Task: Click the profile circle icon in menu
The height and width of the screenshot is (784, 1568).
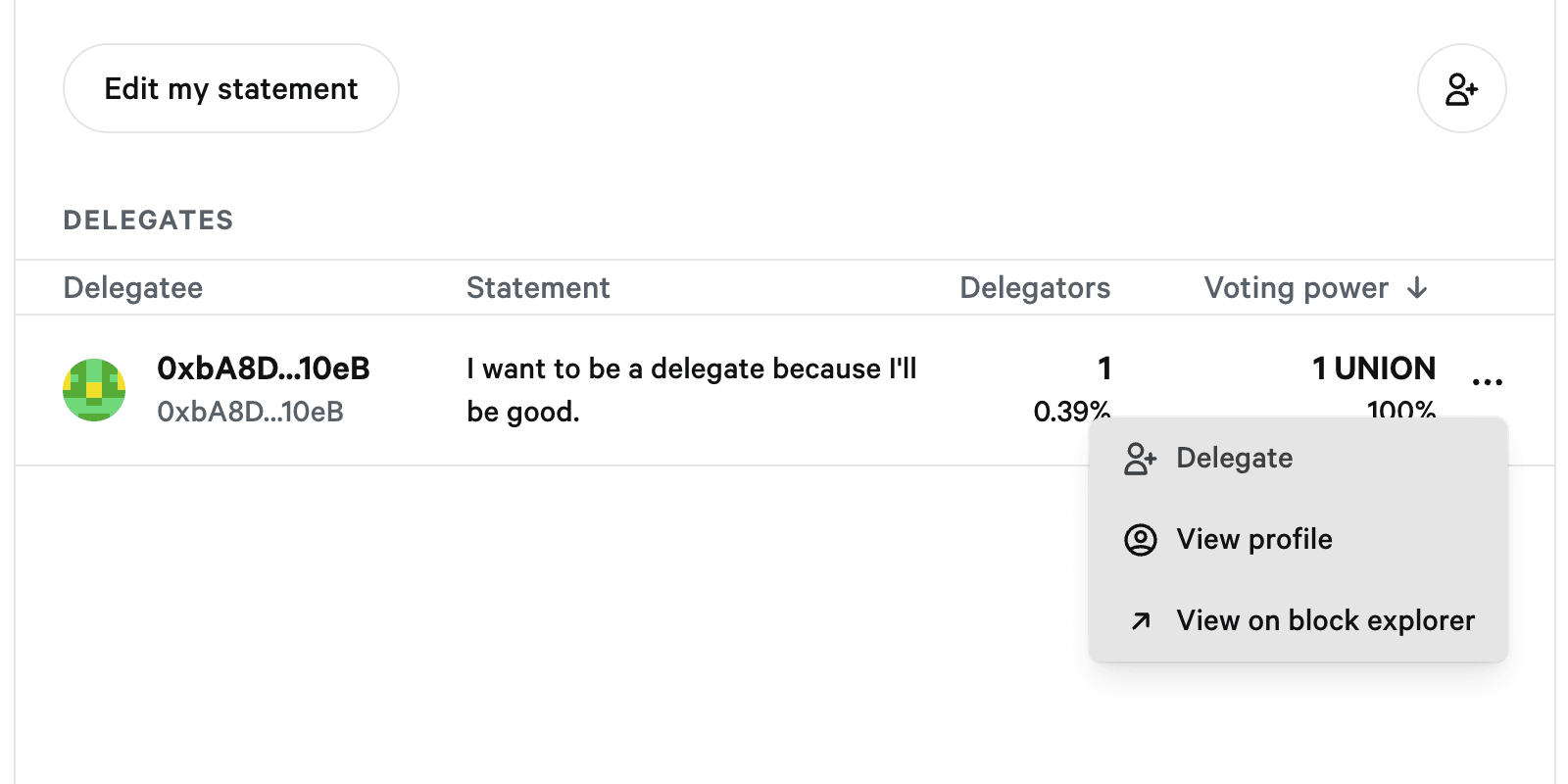Action: 1140,540
